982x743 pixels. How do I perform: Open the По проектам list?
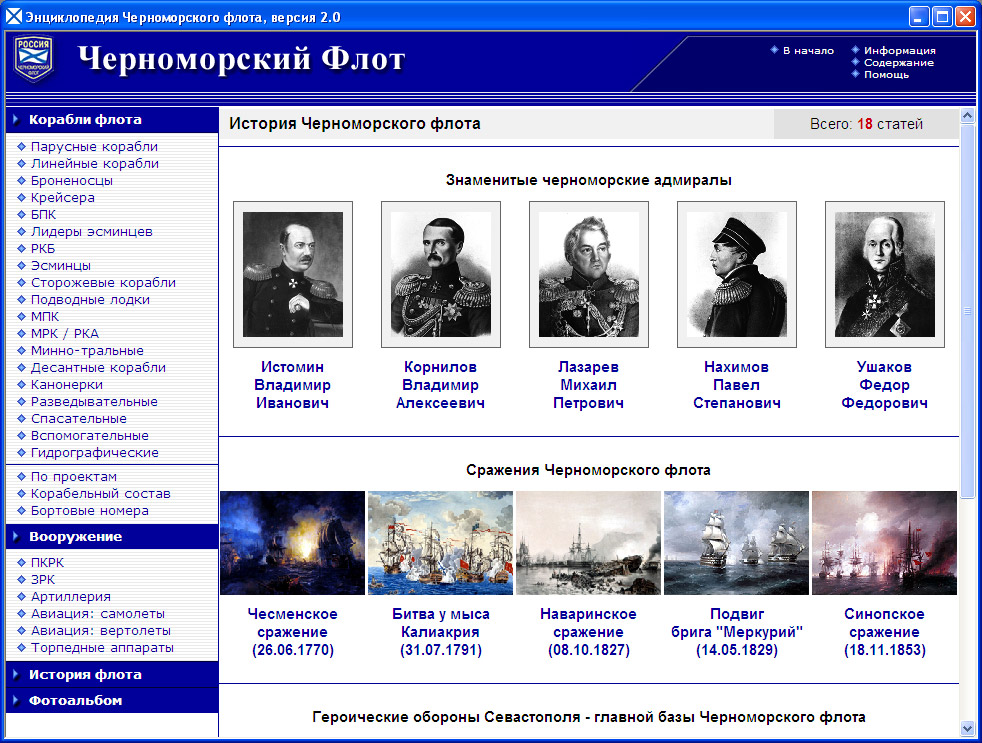click(x=73, y=476)
